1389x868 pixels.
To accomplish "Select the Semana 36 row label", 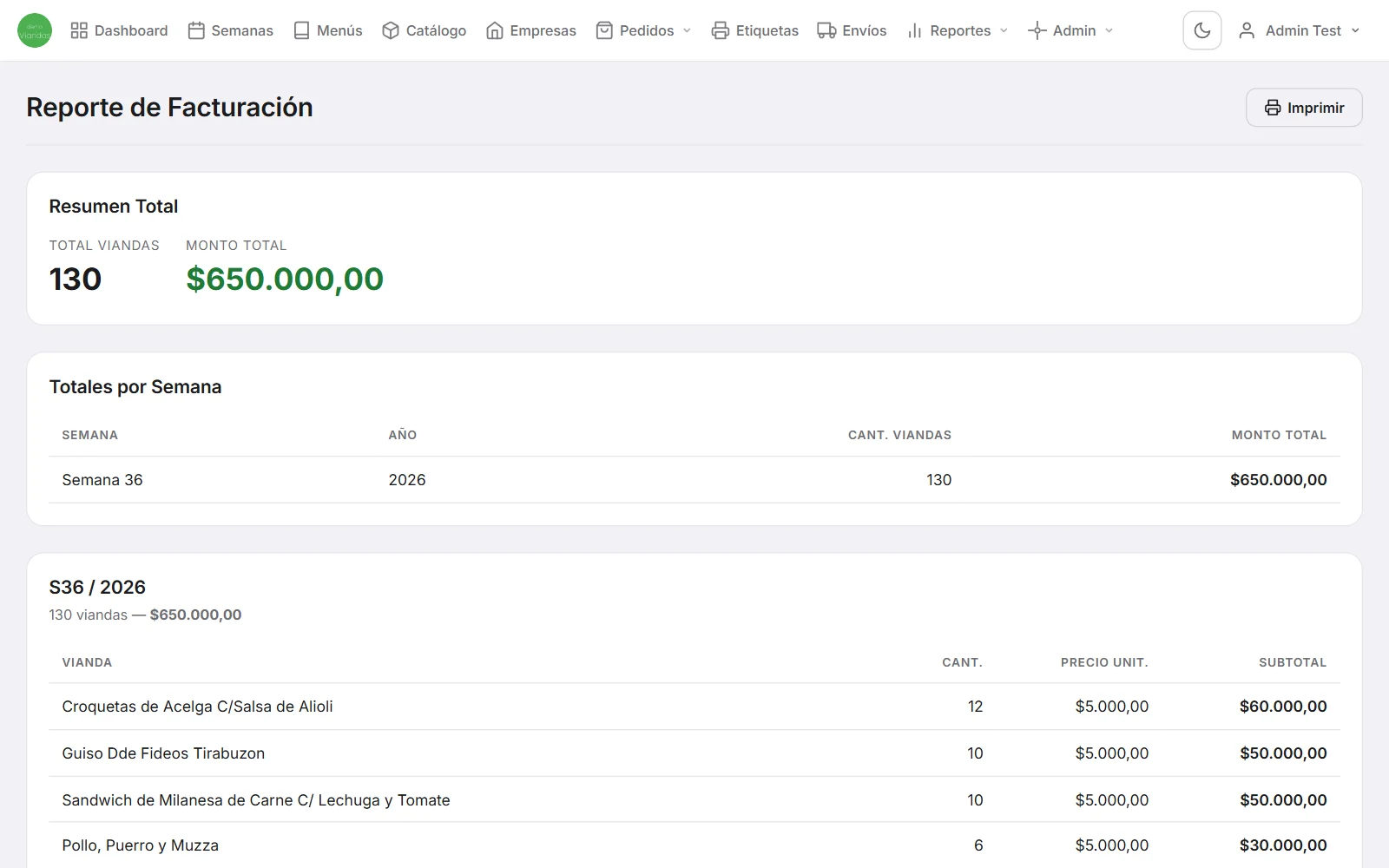I will click(x=102, y=480).
